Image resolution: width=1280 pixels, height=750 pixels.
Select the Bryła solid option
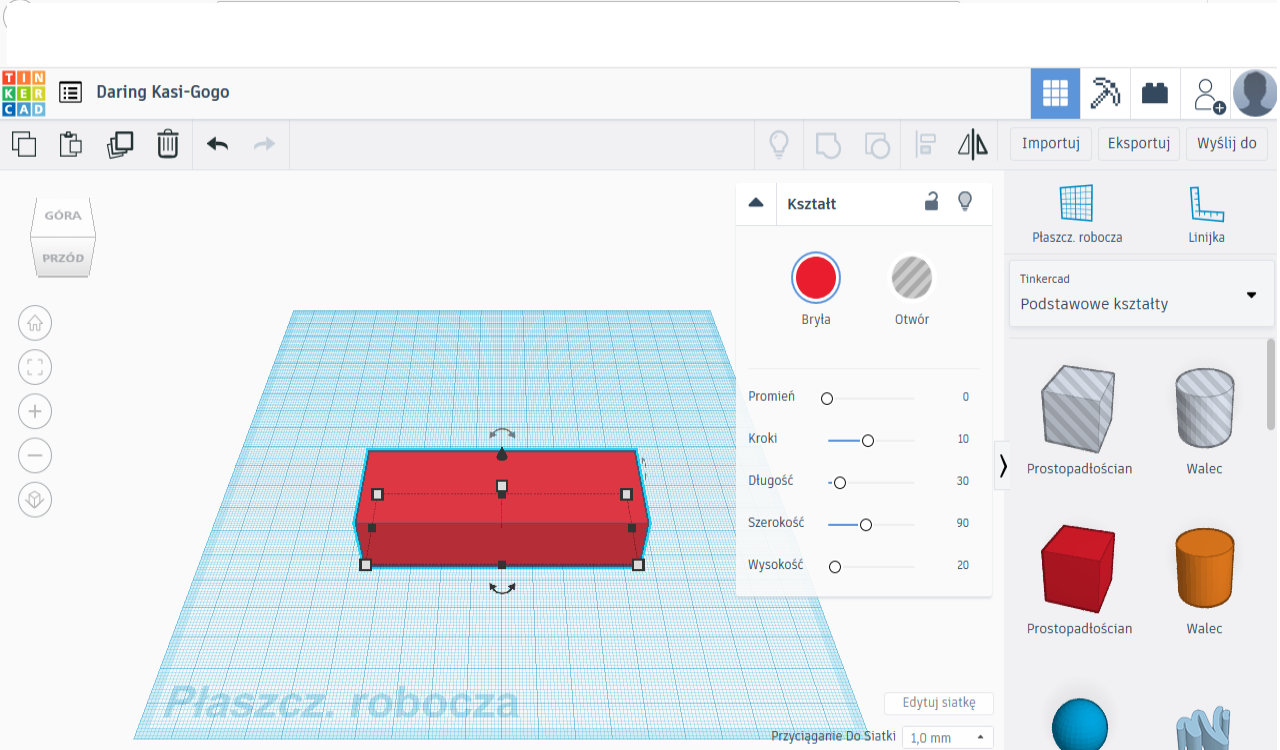pos(815,278)
